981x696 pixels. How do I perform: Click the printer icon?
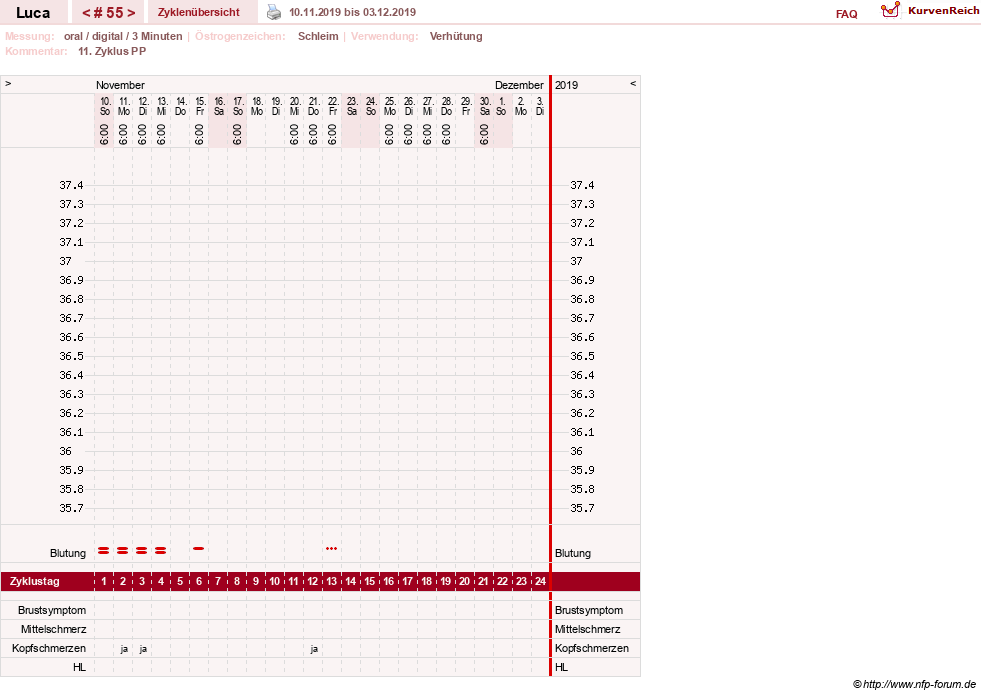pyautogui.click(x=274, y=12)
